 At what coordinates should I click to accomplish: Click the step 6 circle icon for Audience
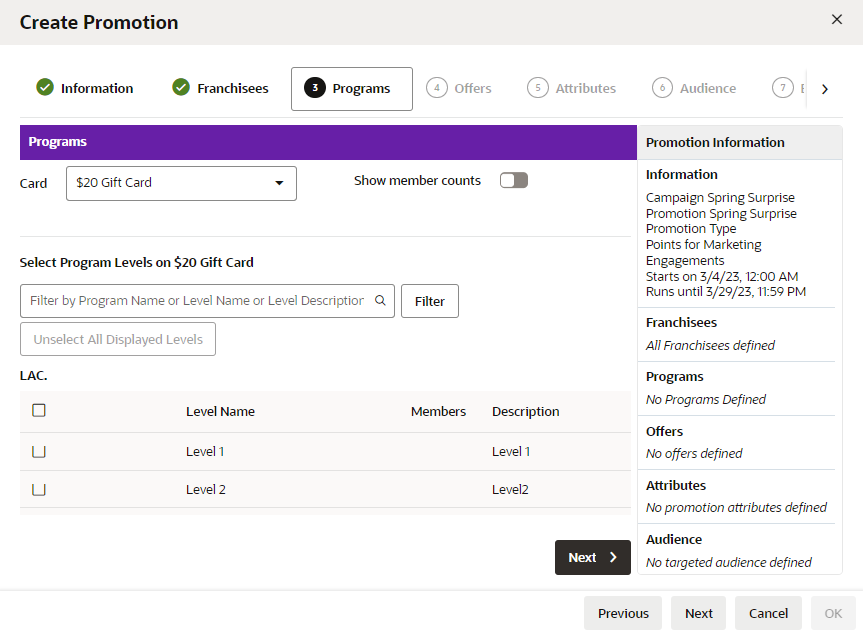(662, 88)
